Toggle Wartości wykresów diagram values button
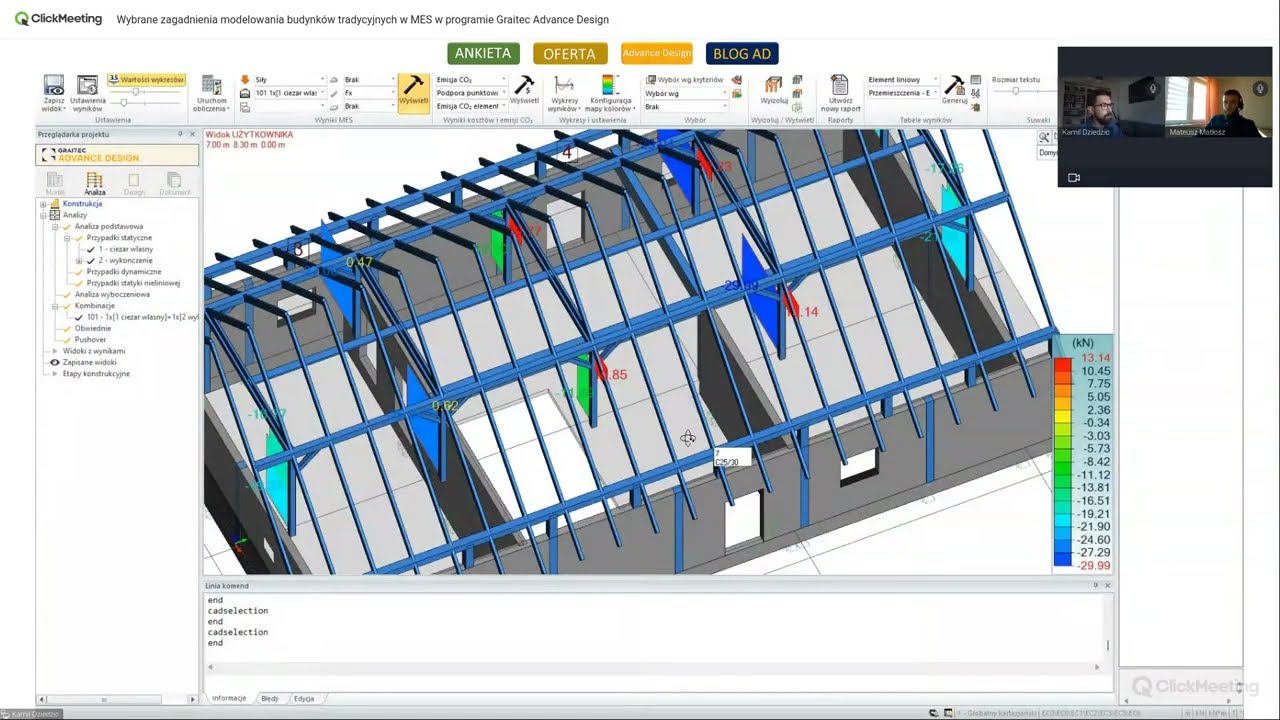 coord(146,80)
